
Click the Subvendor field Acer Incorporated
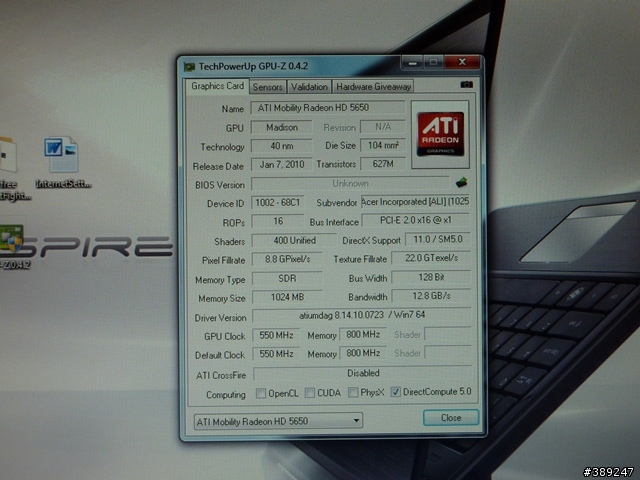415,202
